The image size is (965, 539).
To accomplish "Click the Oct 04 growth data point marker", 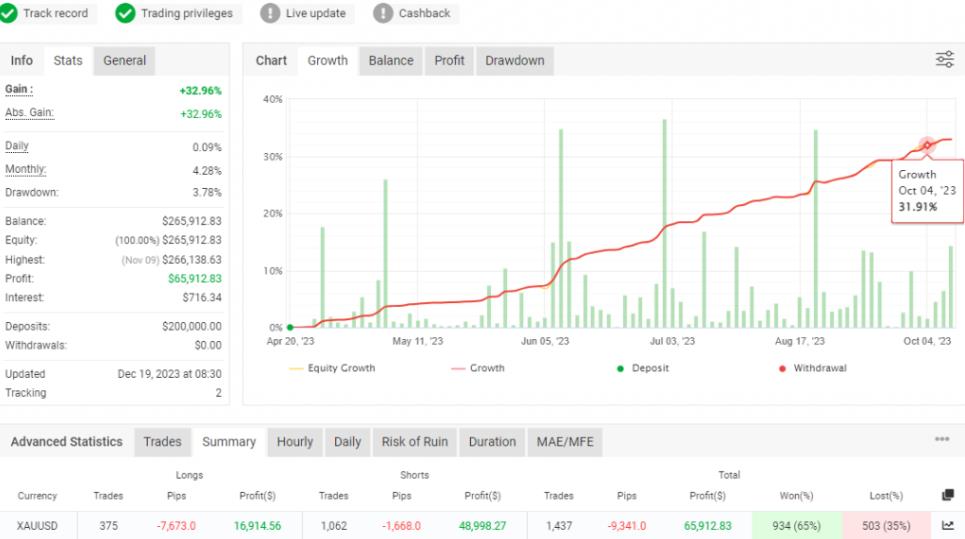I will [x=927, y=146].
